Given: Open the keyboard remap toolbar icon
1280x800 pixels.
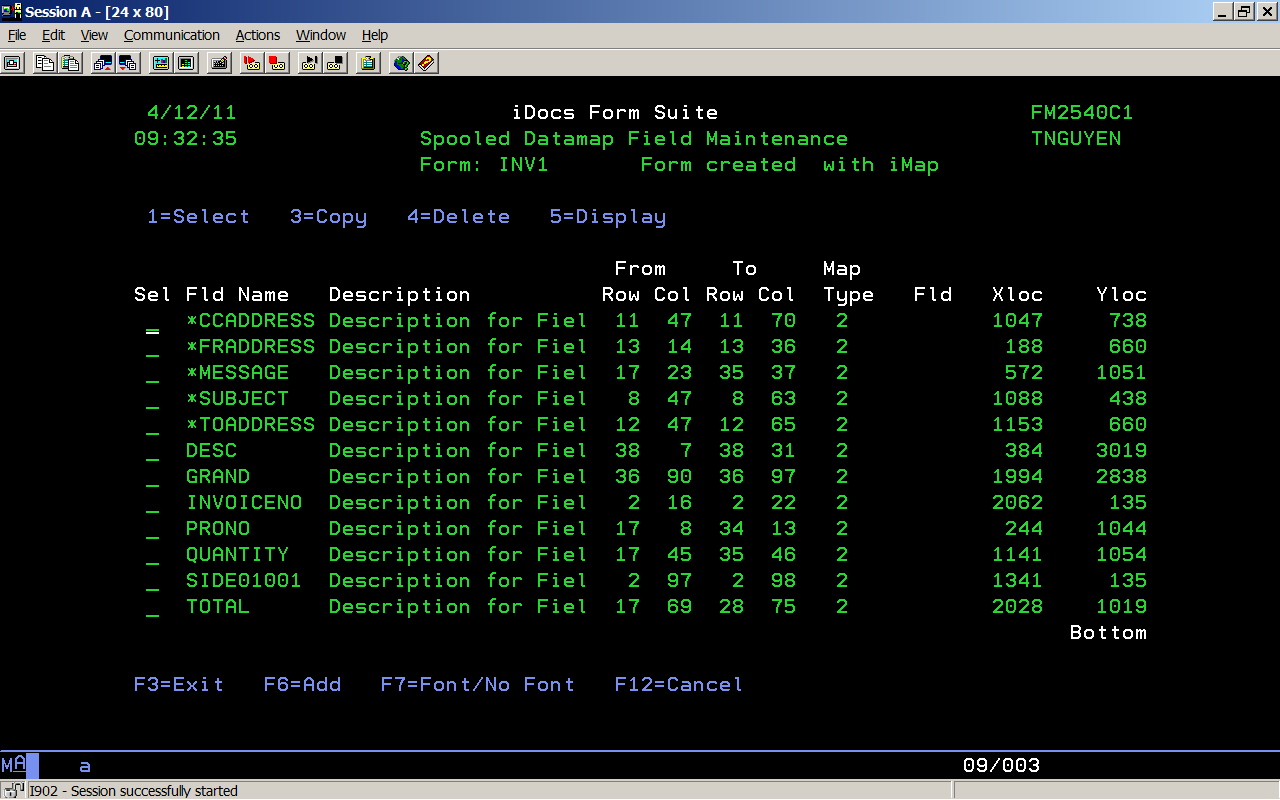Looking at the screenshot, I should pos(219,63).
